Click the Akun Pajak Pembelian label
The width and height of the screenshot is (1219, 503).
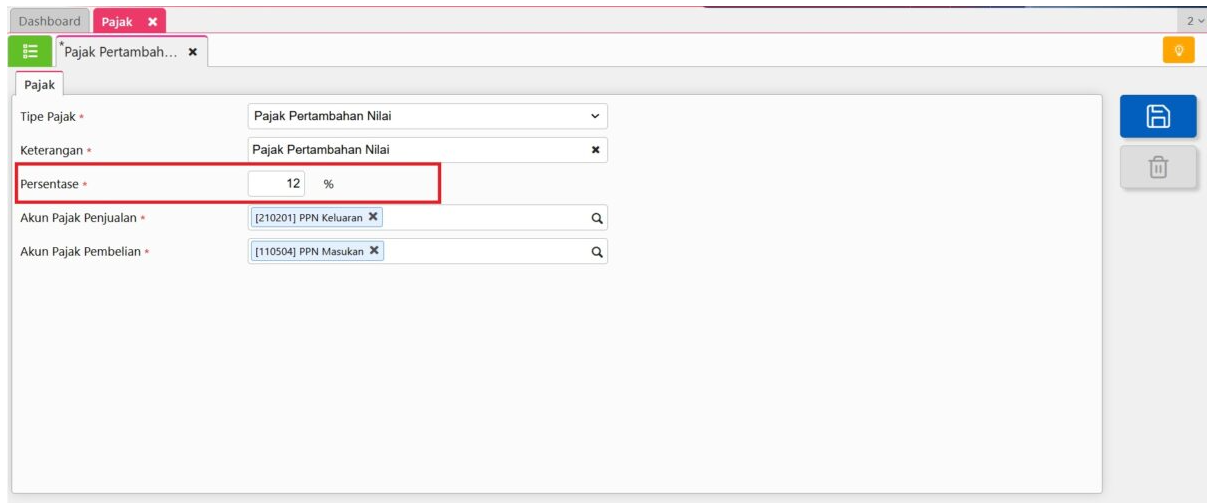80,252
